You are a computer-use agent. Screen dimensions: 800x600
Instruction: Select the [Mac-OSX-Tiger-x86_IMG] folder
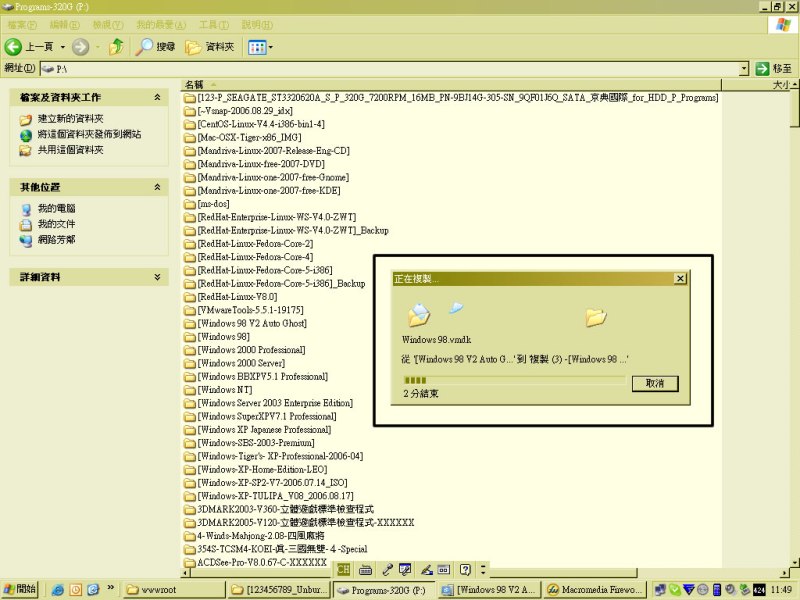pyautogui.click(x=243, y=137)
